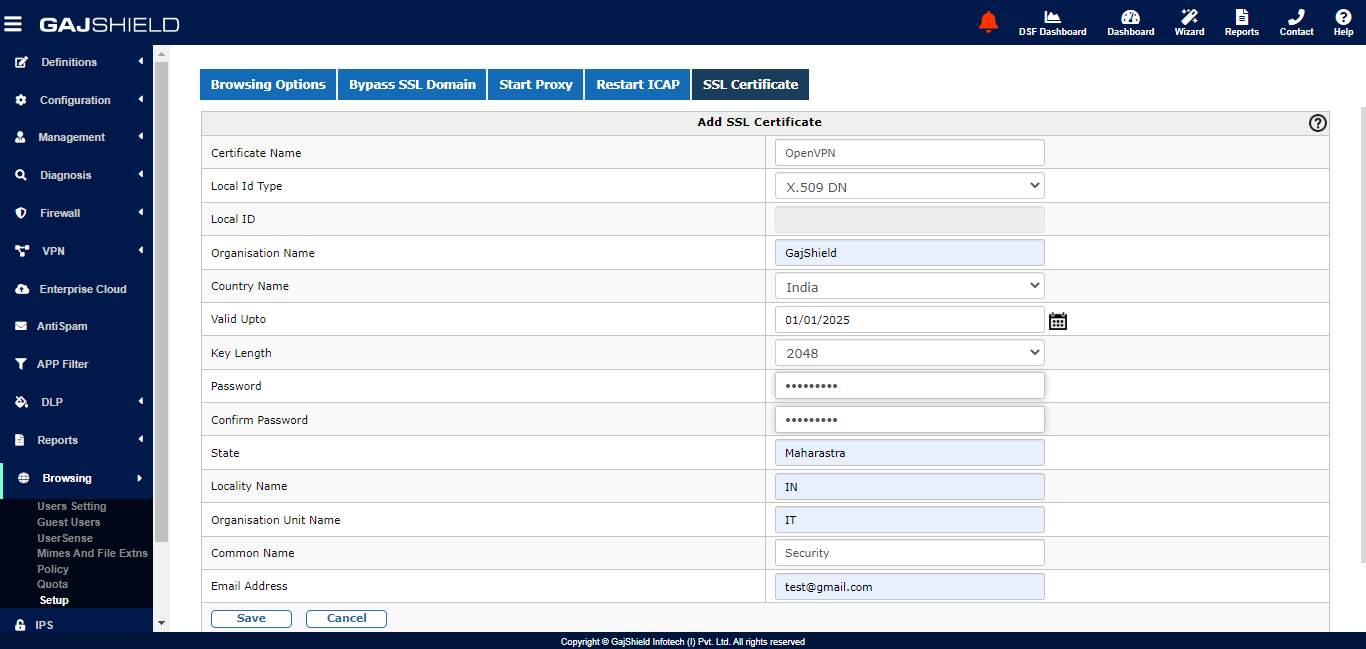Switch to Browsing Options tab
Viewport: 1366px width, 649px height.
click(268, 84)
